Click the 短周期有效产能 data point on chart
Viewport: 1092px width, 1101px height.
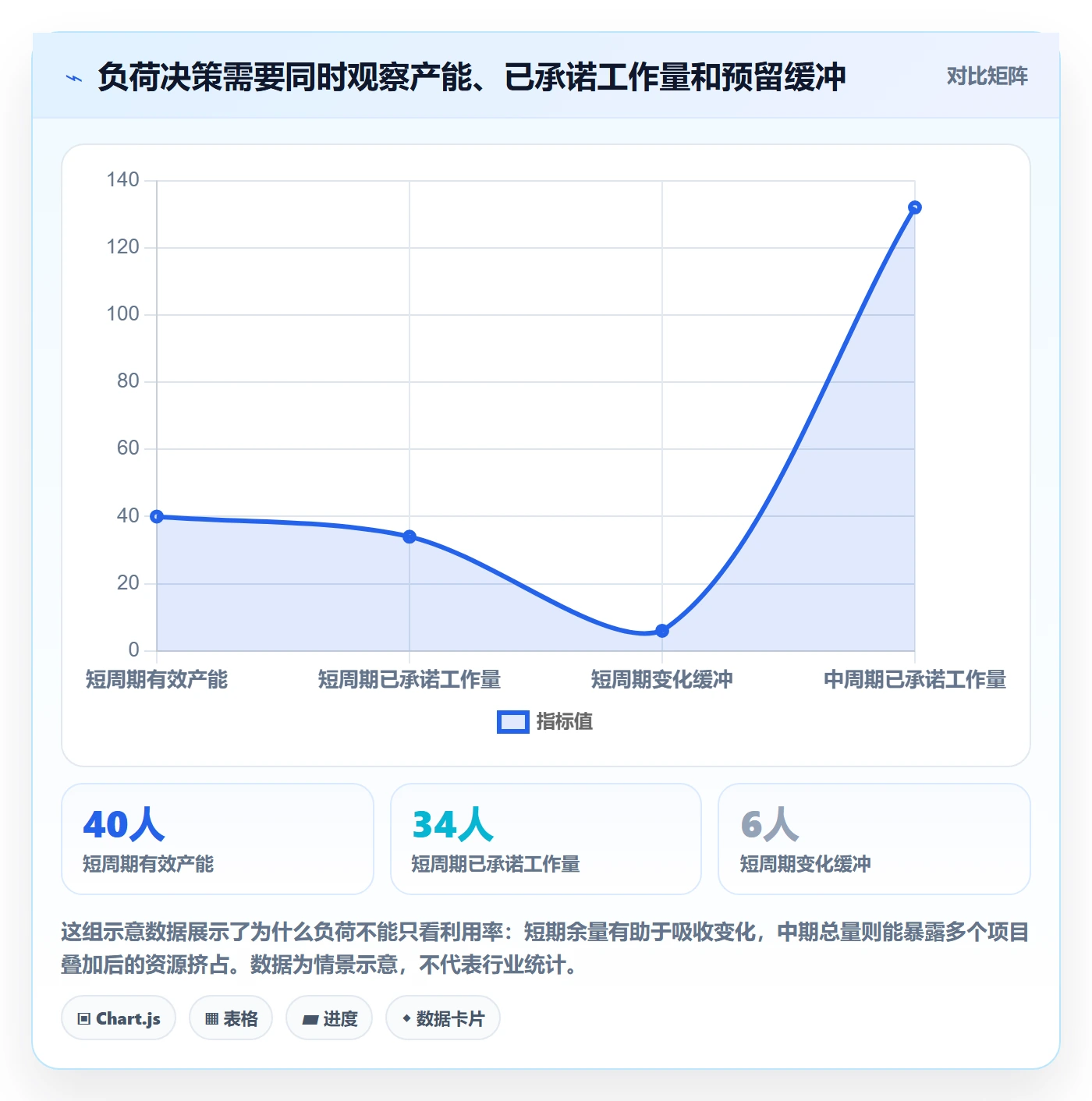(x=157, y=516)
